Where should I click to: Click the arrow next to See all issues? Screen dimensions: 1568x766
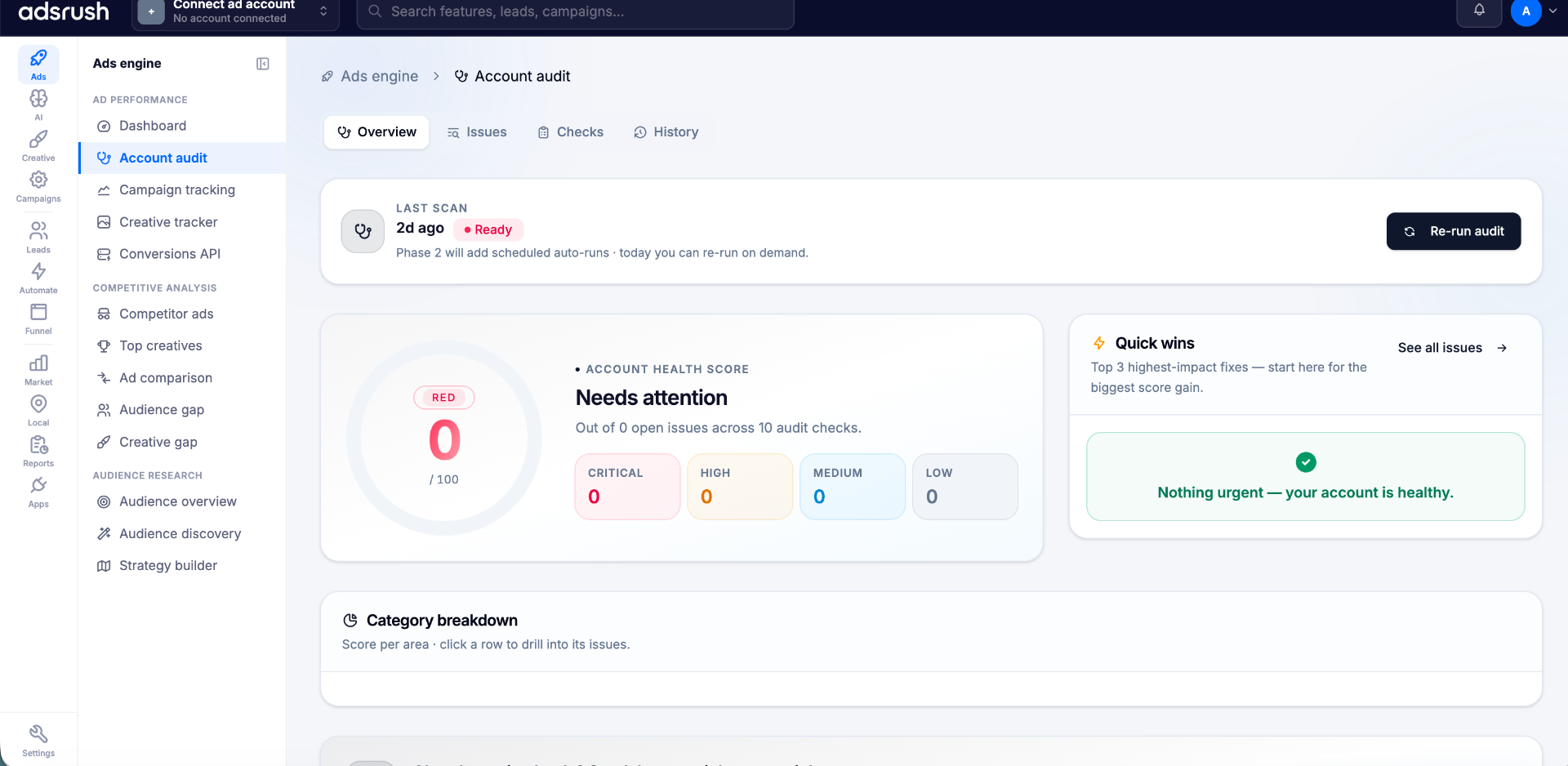click(1502, 348)
